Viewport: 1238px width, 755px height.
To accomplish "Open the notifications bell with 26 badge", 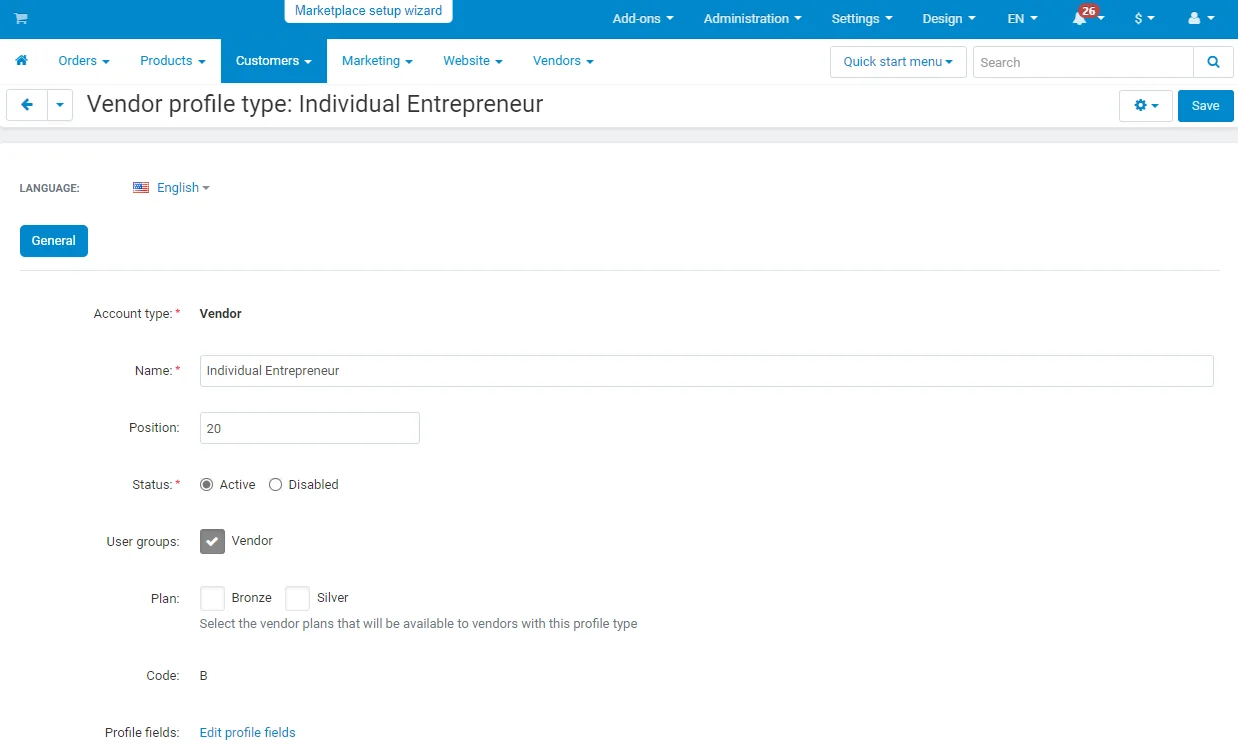I will (x=1087, y=18).
